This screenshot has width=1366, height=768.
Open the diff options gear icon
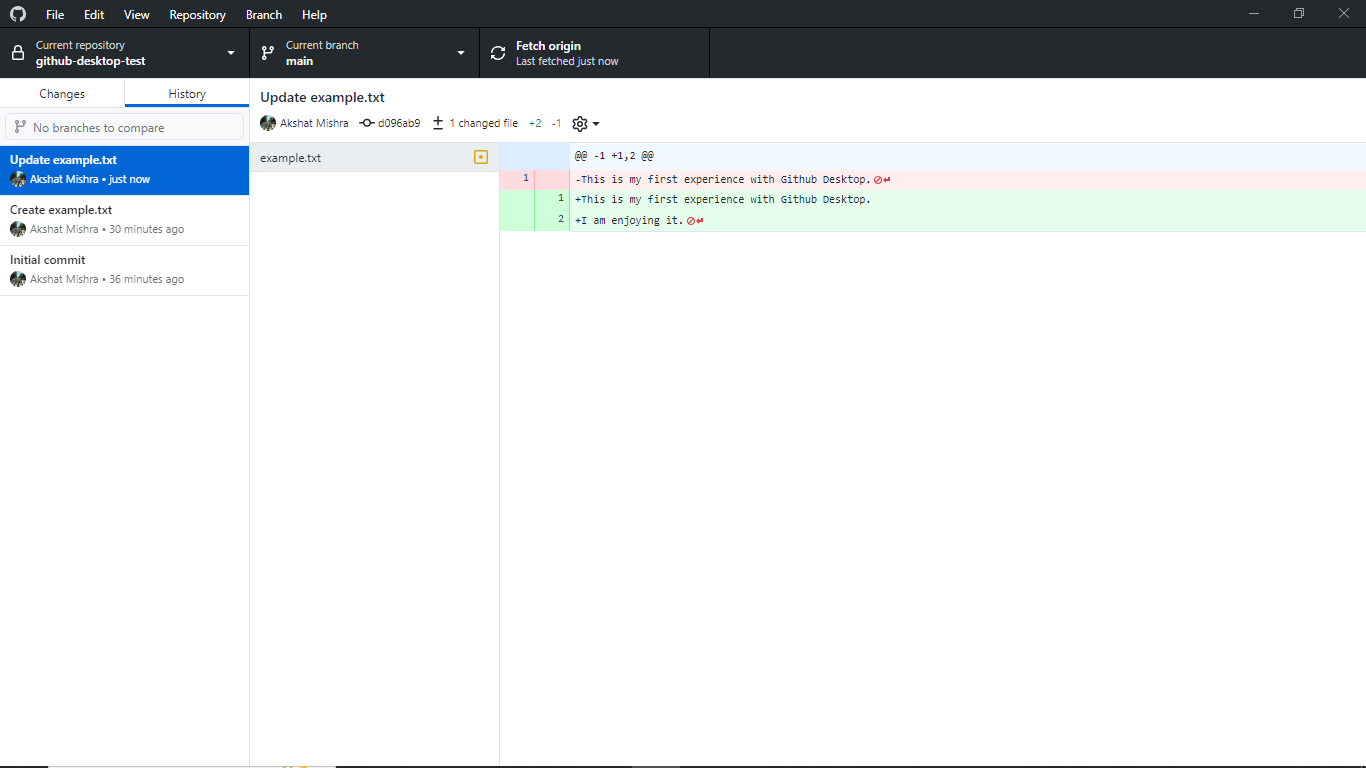click(x=578, y=123)
